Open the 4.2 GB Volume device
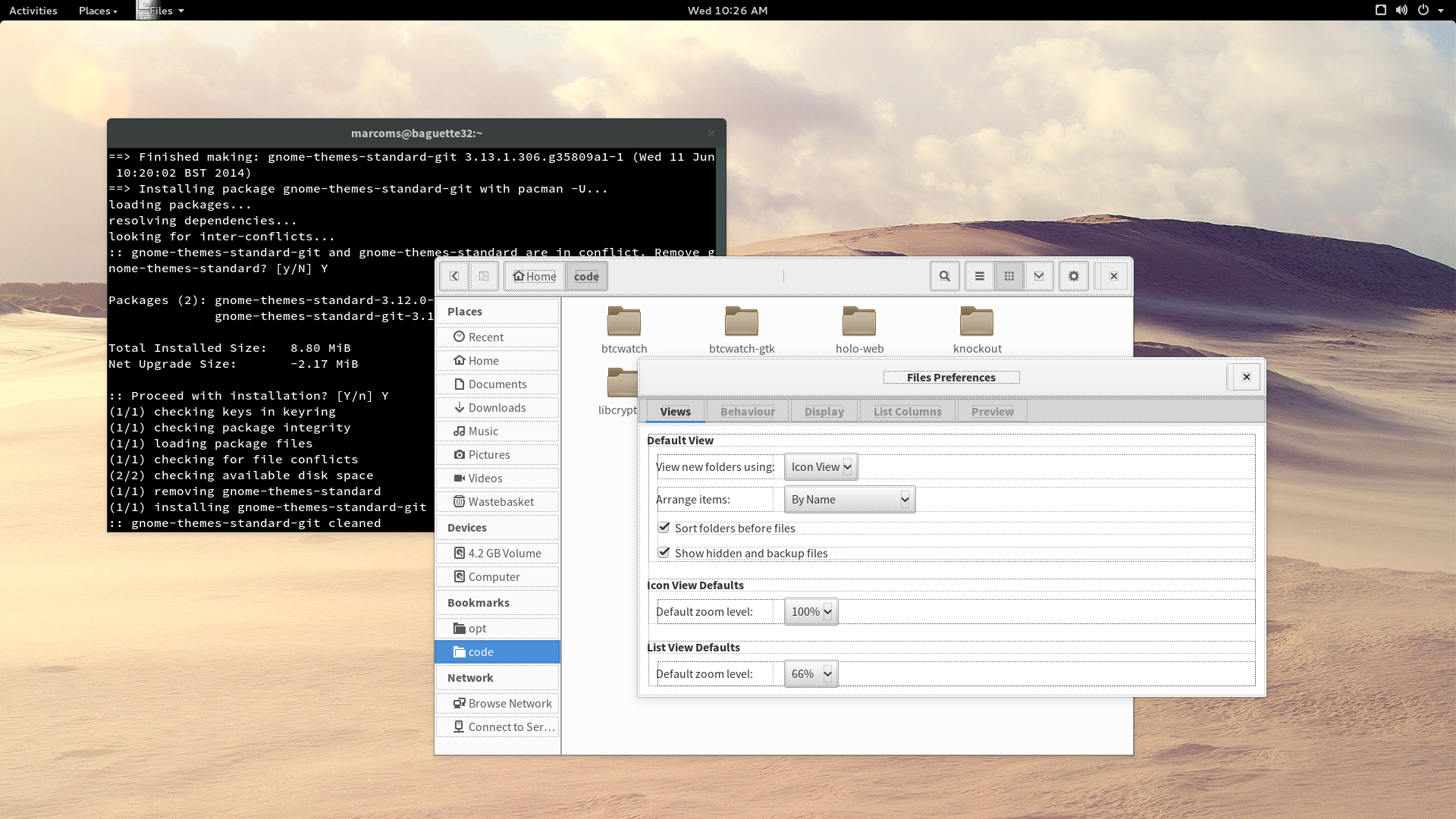The width and height of the screenshot is (1456, 819). (x=497, y=553)
